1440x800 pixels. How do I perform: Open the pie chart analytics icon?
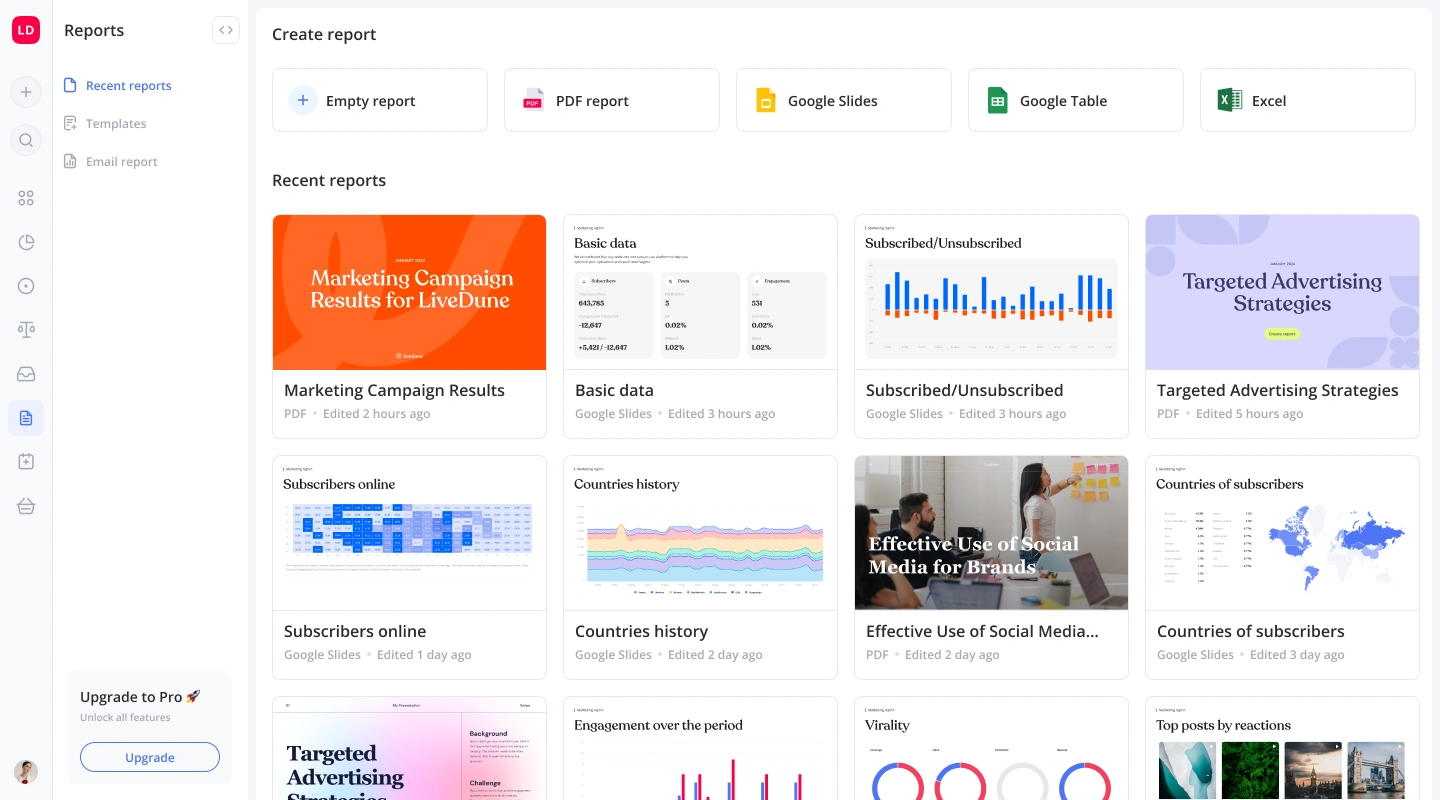pos(26,242)
